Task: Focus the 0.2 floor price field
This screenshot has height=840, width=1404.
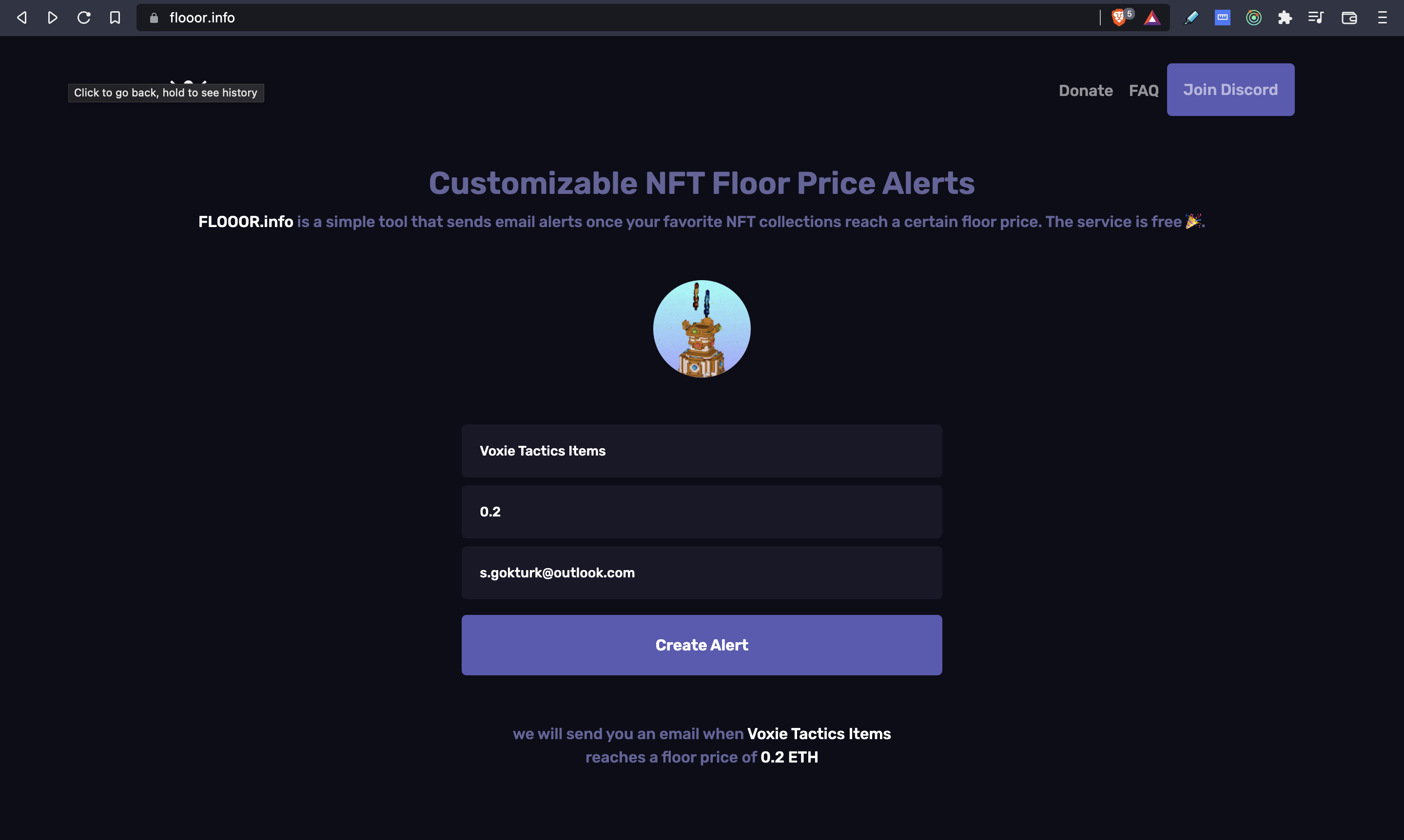Action: 702,512
